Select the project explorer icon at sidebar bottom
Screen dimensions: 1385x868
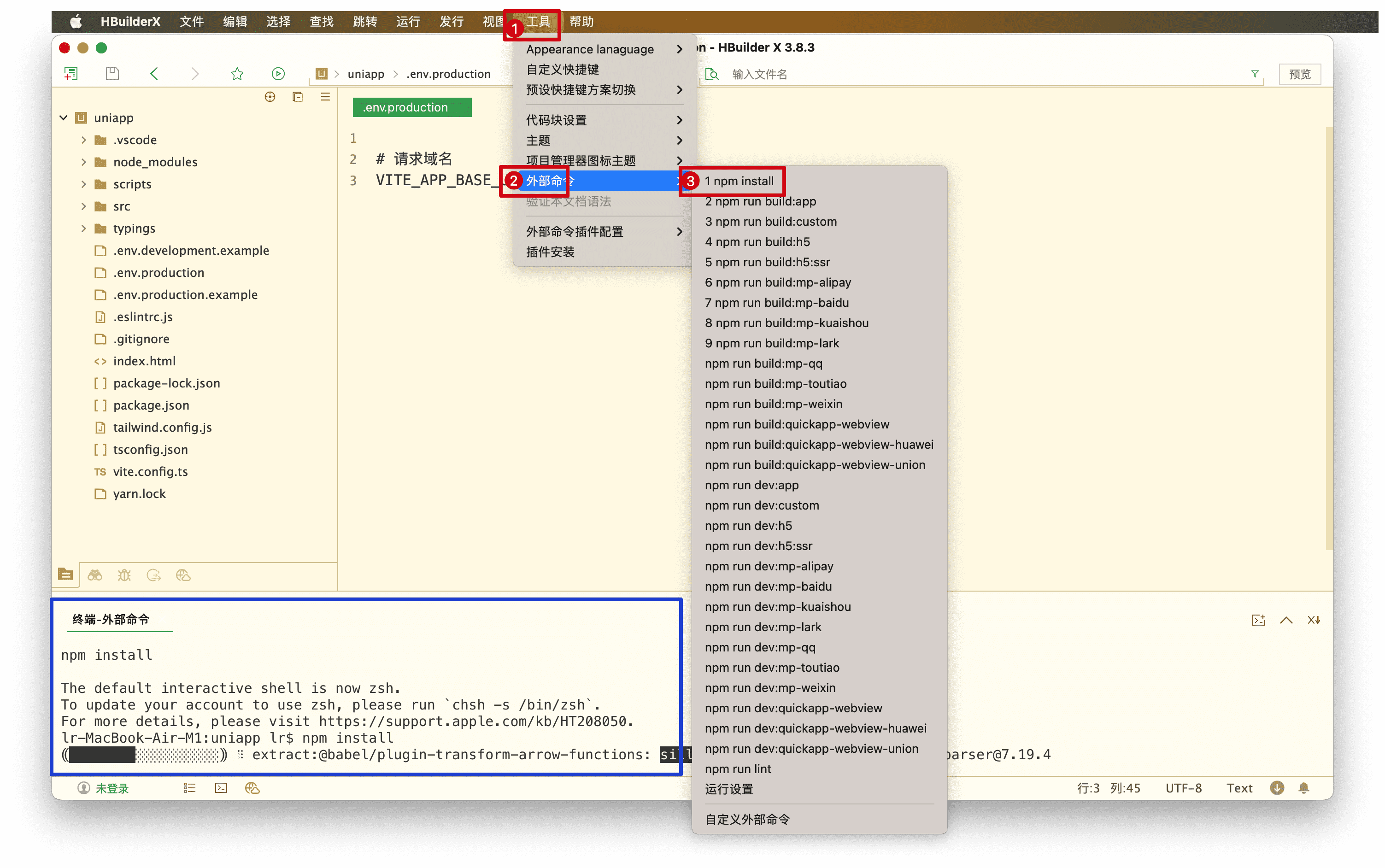[x=65, y=575]
